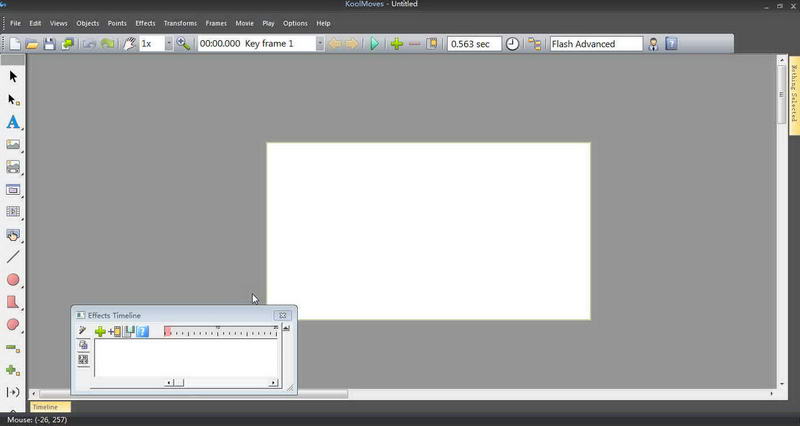This screenshot has width=800, height=426.
Task: Click the copy settings icon in Effects Timeline
Action: (83, 345)
